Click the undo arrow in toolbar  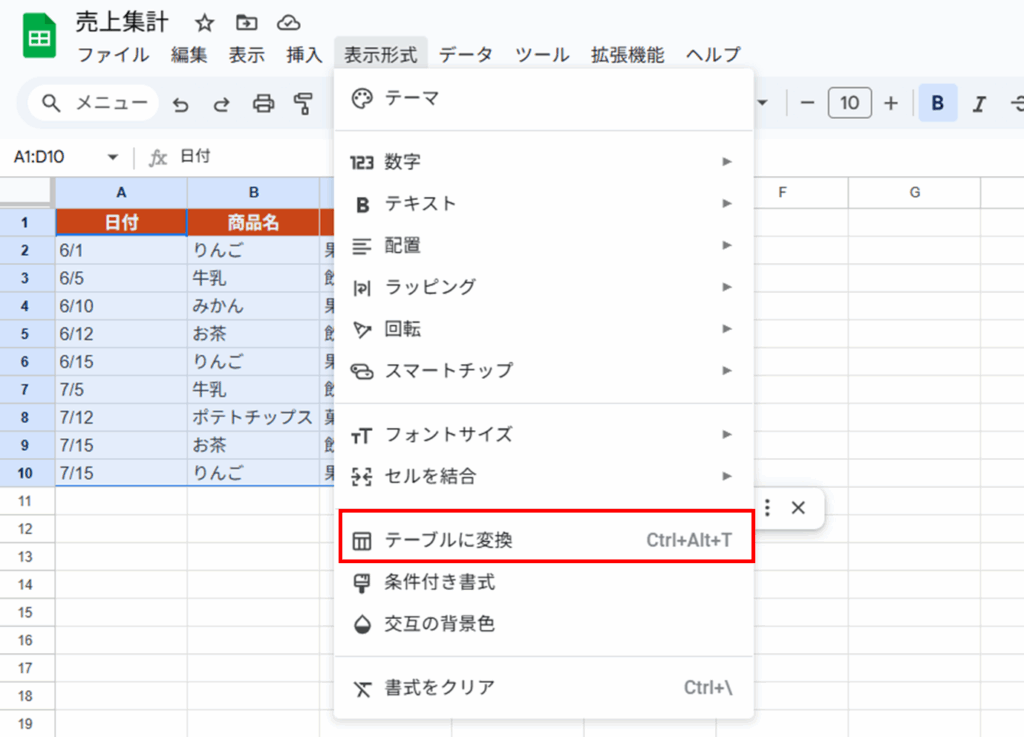[x=181, y=103]
